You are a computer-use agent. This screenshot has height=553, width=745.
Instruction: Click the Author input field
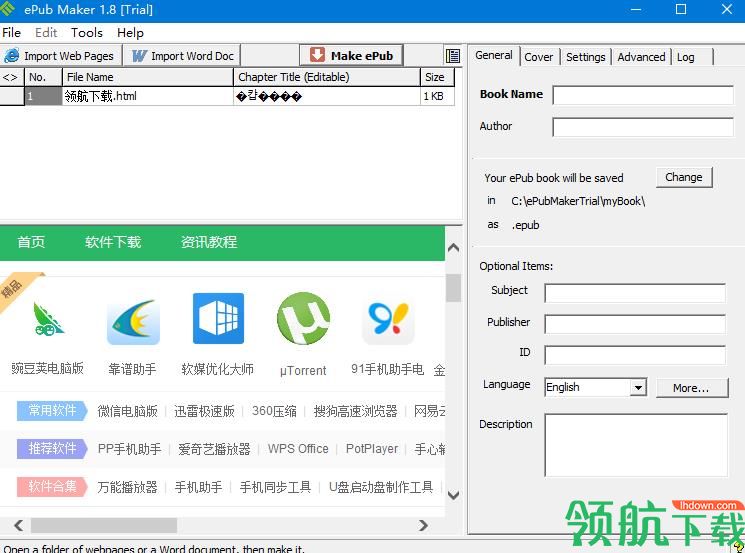click(x=643, y=127)
